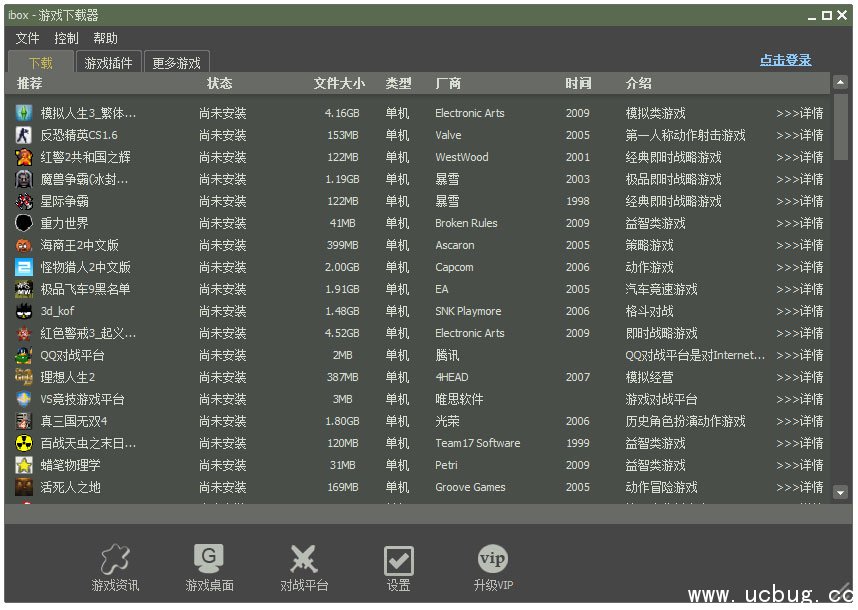Image resolution: width=858 pixels, height=610 pixels.
Task: Click the 怪物猎人2中文版 game icon
Action: (x=24, y=267)
